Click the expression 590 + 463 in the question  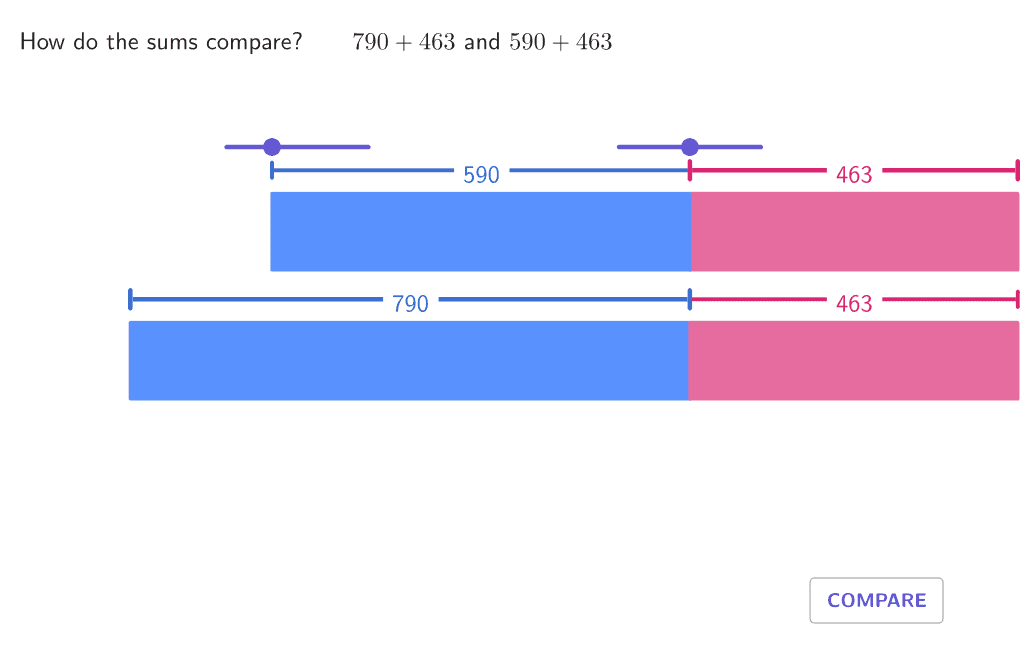coord(560,42)
